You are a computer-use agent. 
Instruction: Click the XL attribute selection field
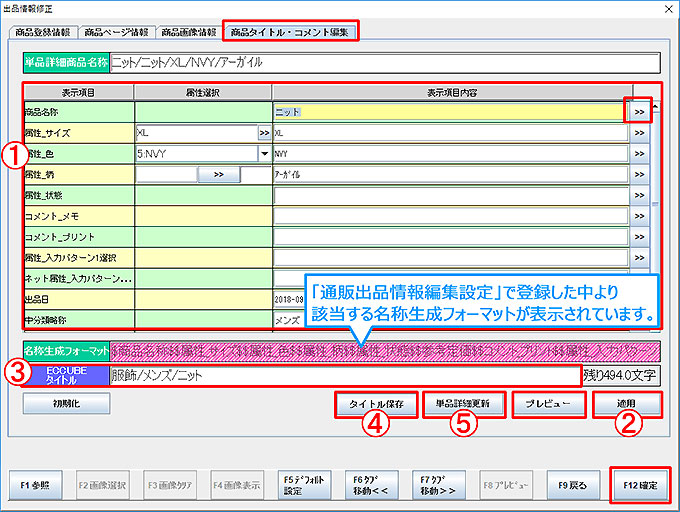click(x=197, y=133)
